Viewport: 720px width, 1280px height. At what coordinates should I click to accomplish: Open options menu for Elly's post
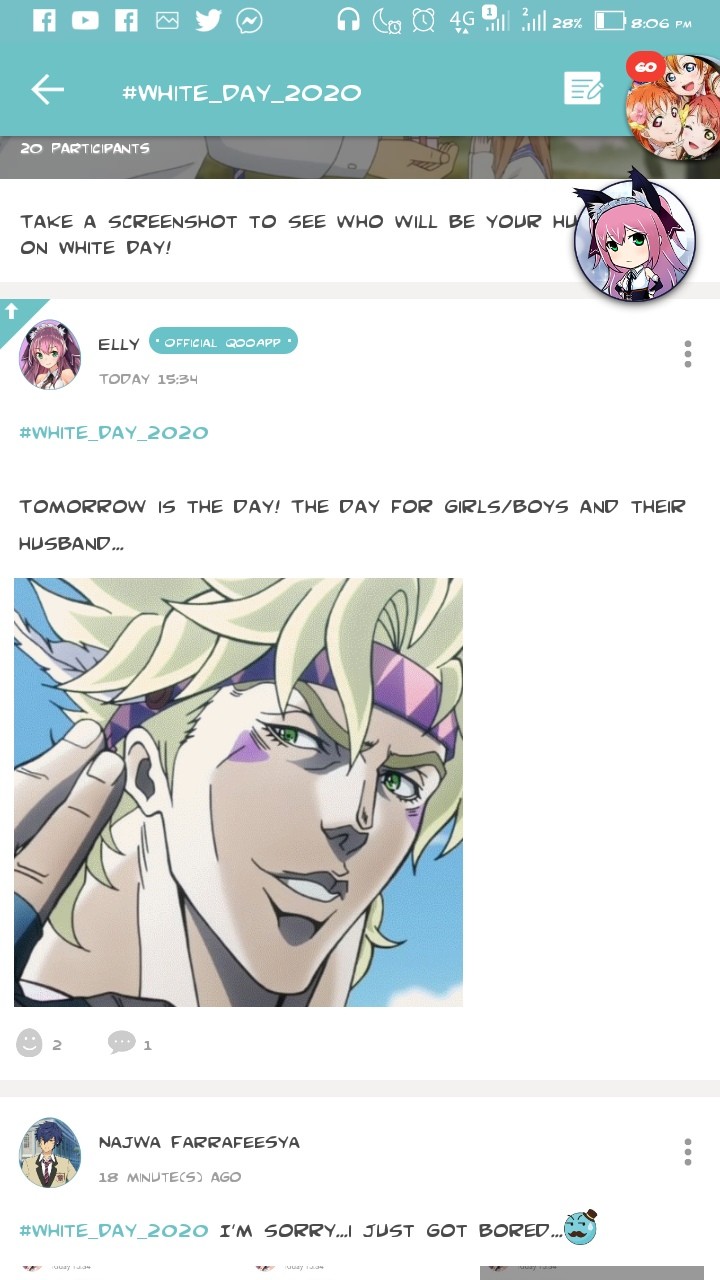tap(688, 354)
